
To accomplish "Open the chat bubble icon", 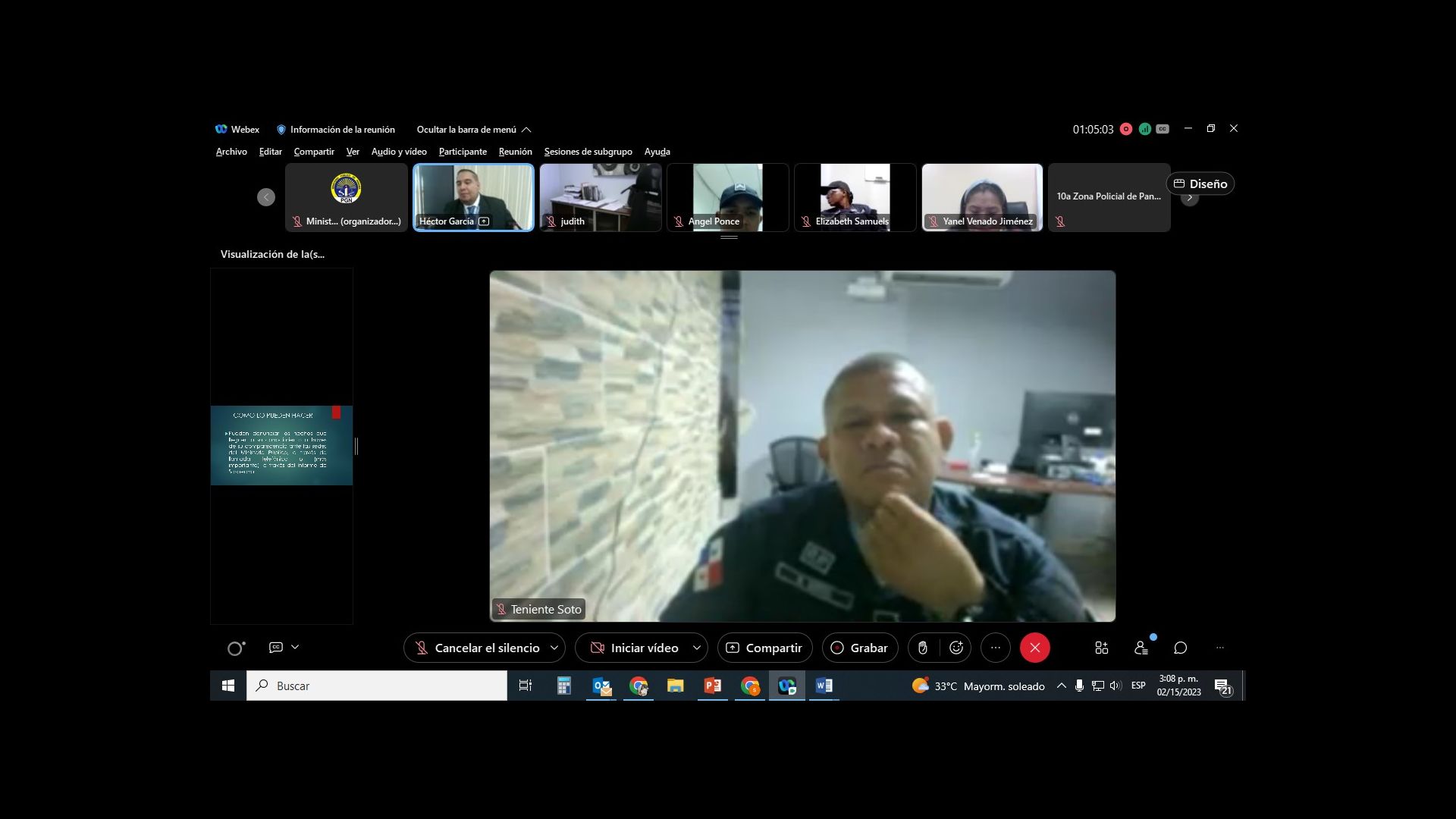I will tap(1180, 648).
